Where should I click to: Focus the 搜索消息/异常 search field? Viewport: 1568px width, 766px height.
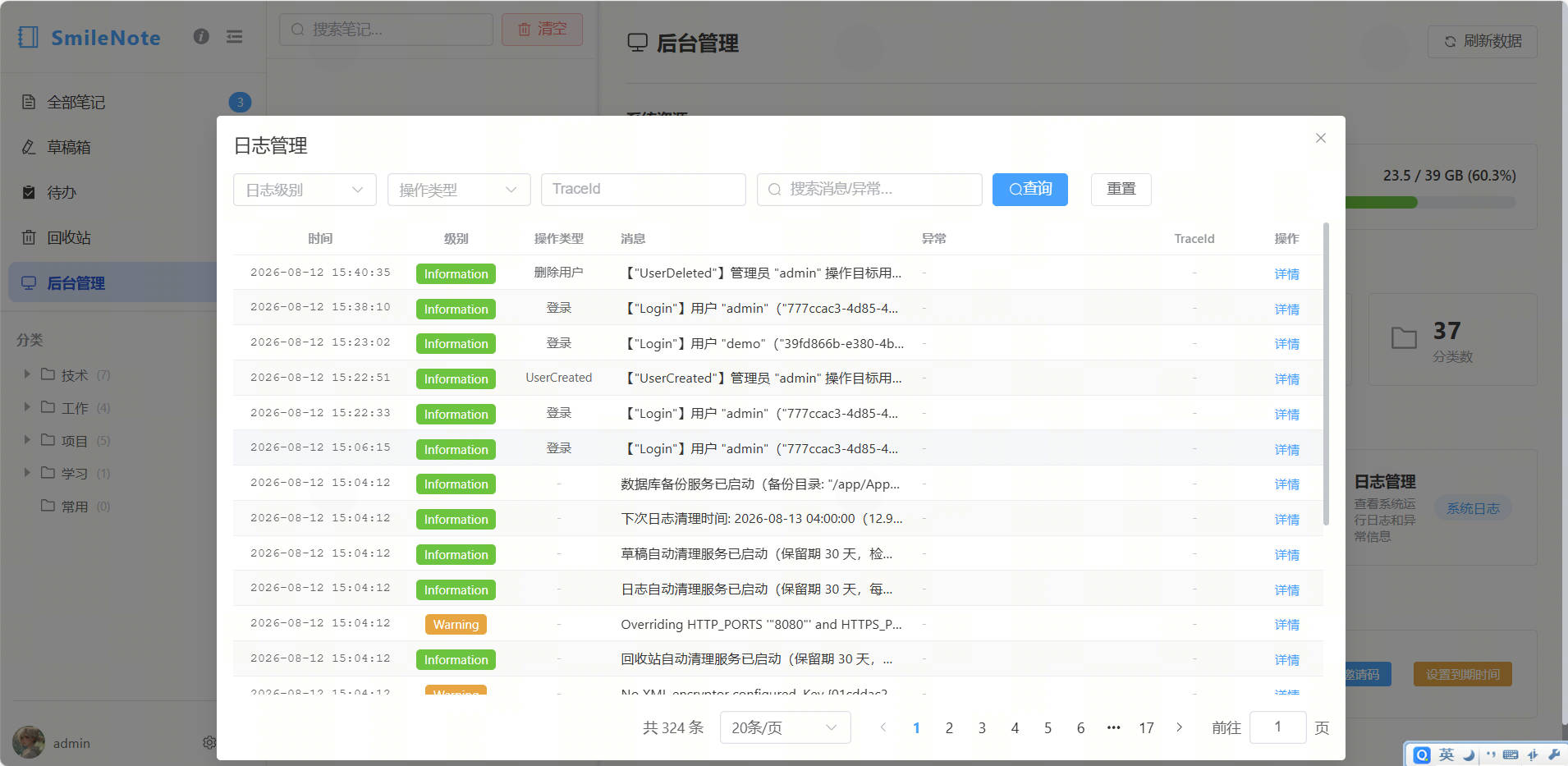click(x=869, y=190)
